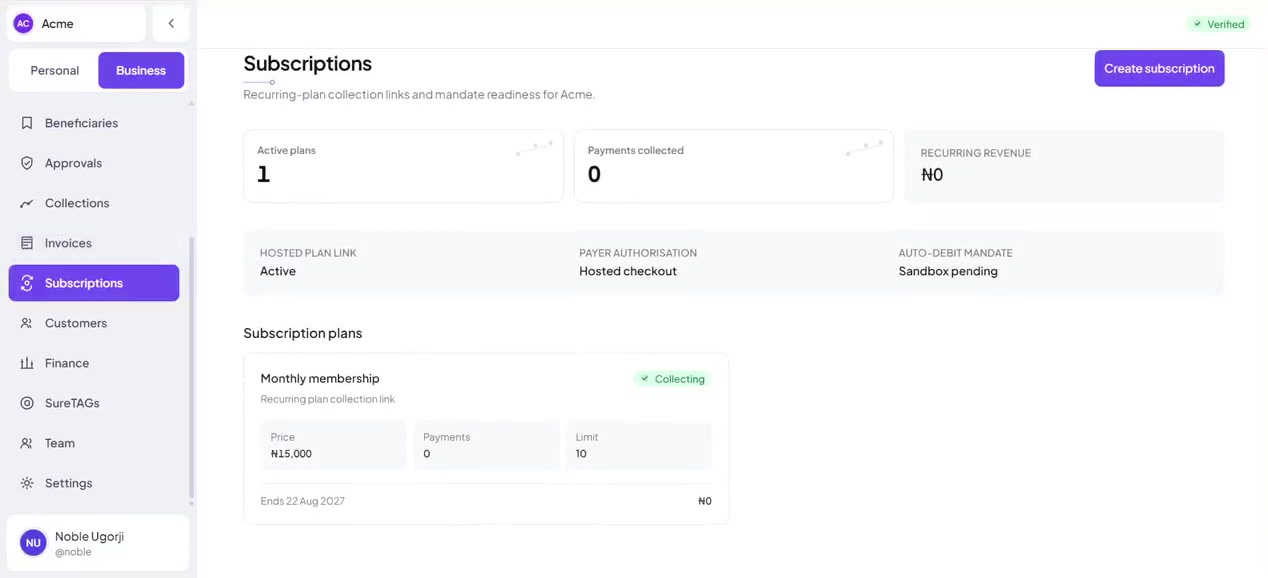Image resolution: width=1268 pixels, height=578 pixels.
Task: Click the Team people icon
Action: (27, 443)
